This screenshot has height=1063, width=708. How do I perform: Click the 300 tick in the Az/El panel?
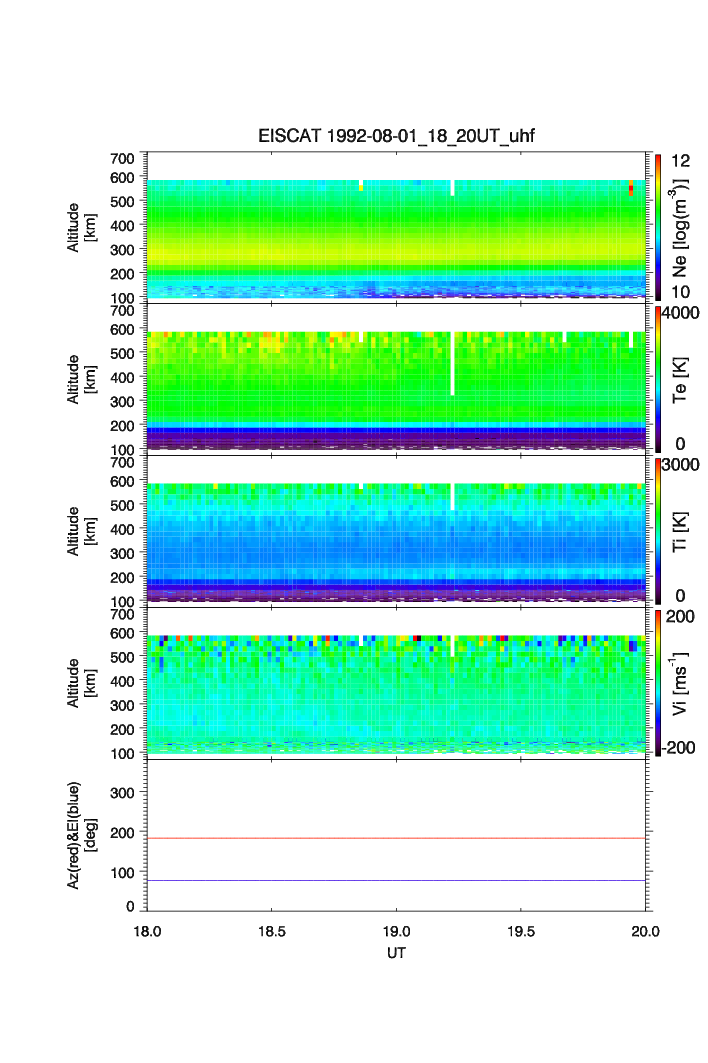click(x=122, y=793)
